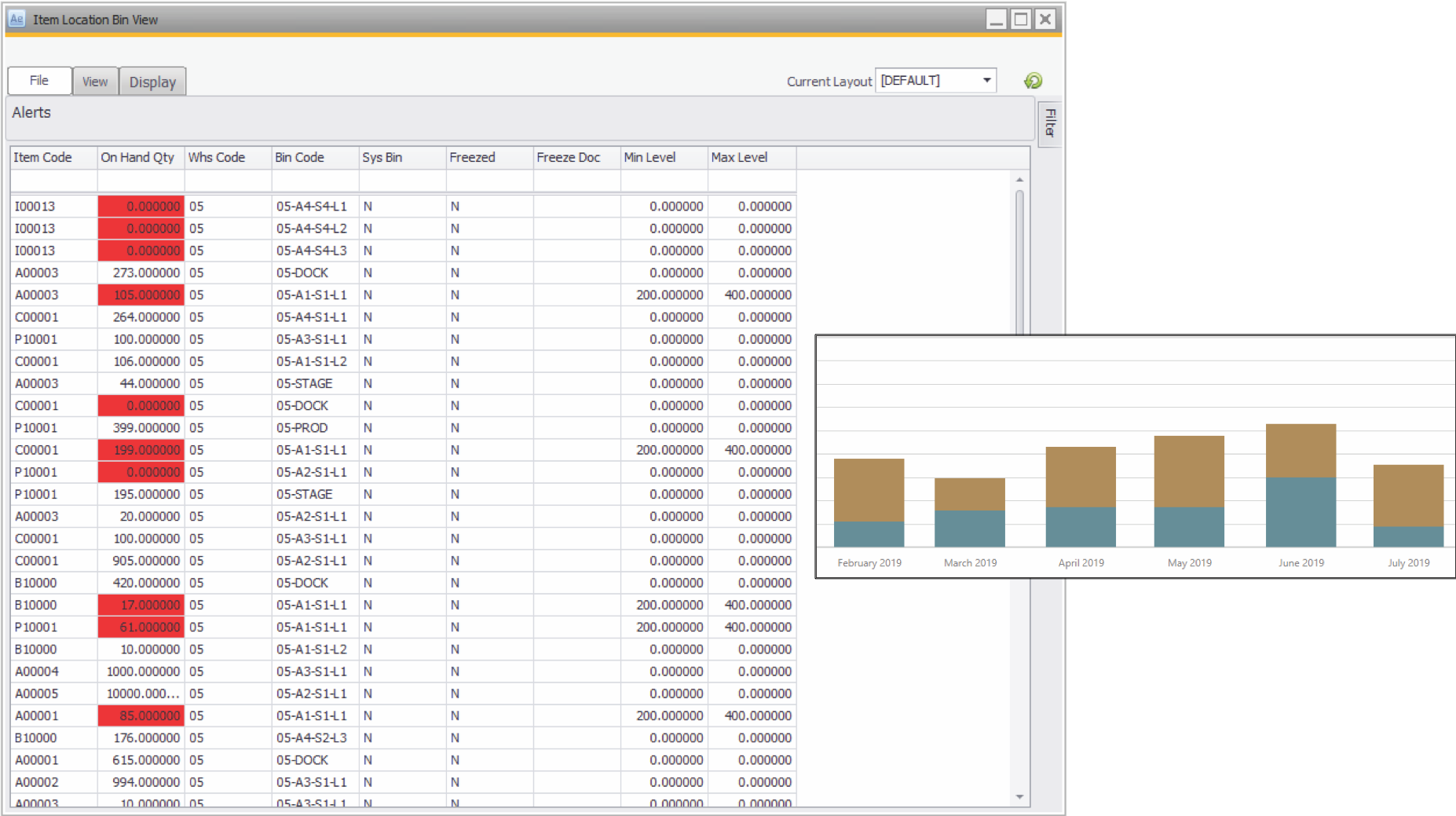Viewport: 1456px width, 816px height.
Task: Switch to the View tab
Action: click(95, 82)
